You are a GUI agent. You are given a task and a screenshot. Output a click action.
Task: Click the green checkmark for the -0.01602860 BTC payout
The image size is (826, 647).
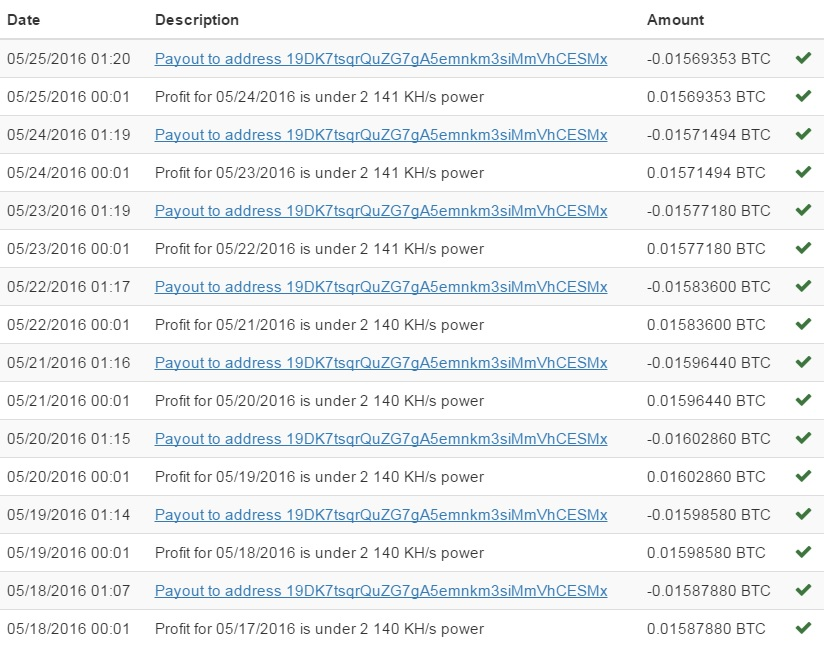(803, 438)
